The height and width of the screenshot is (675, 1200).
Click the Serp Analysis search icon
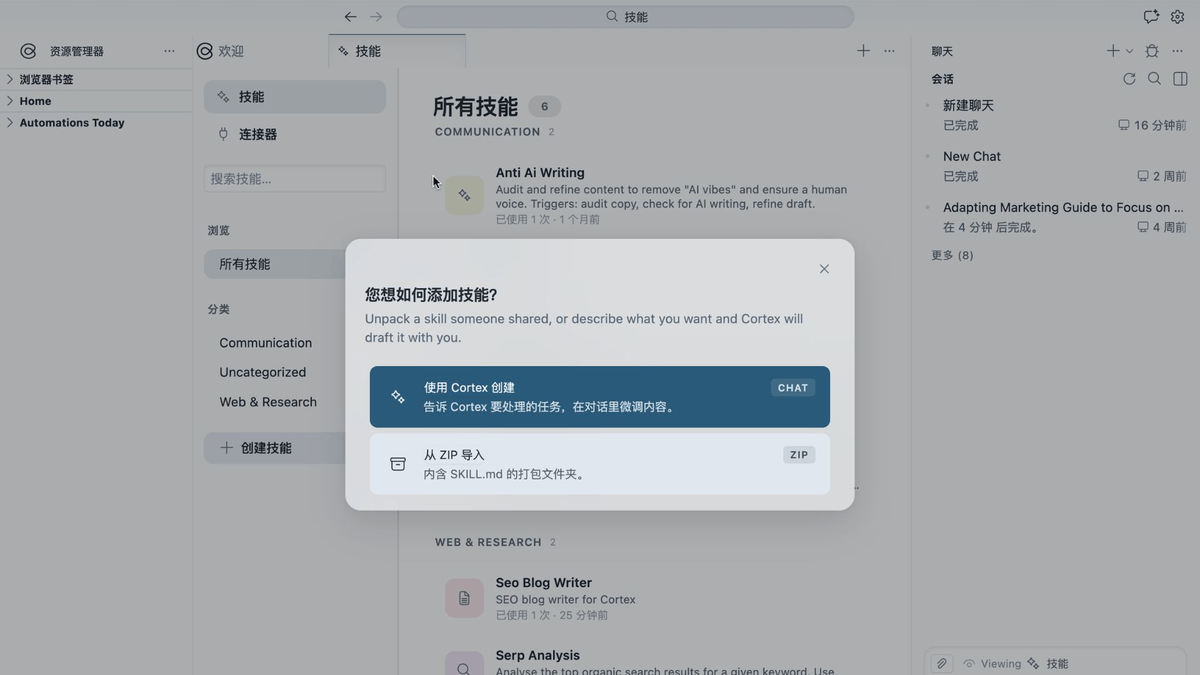pyautogui.click(x=464, y=666)
